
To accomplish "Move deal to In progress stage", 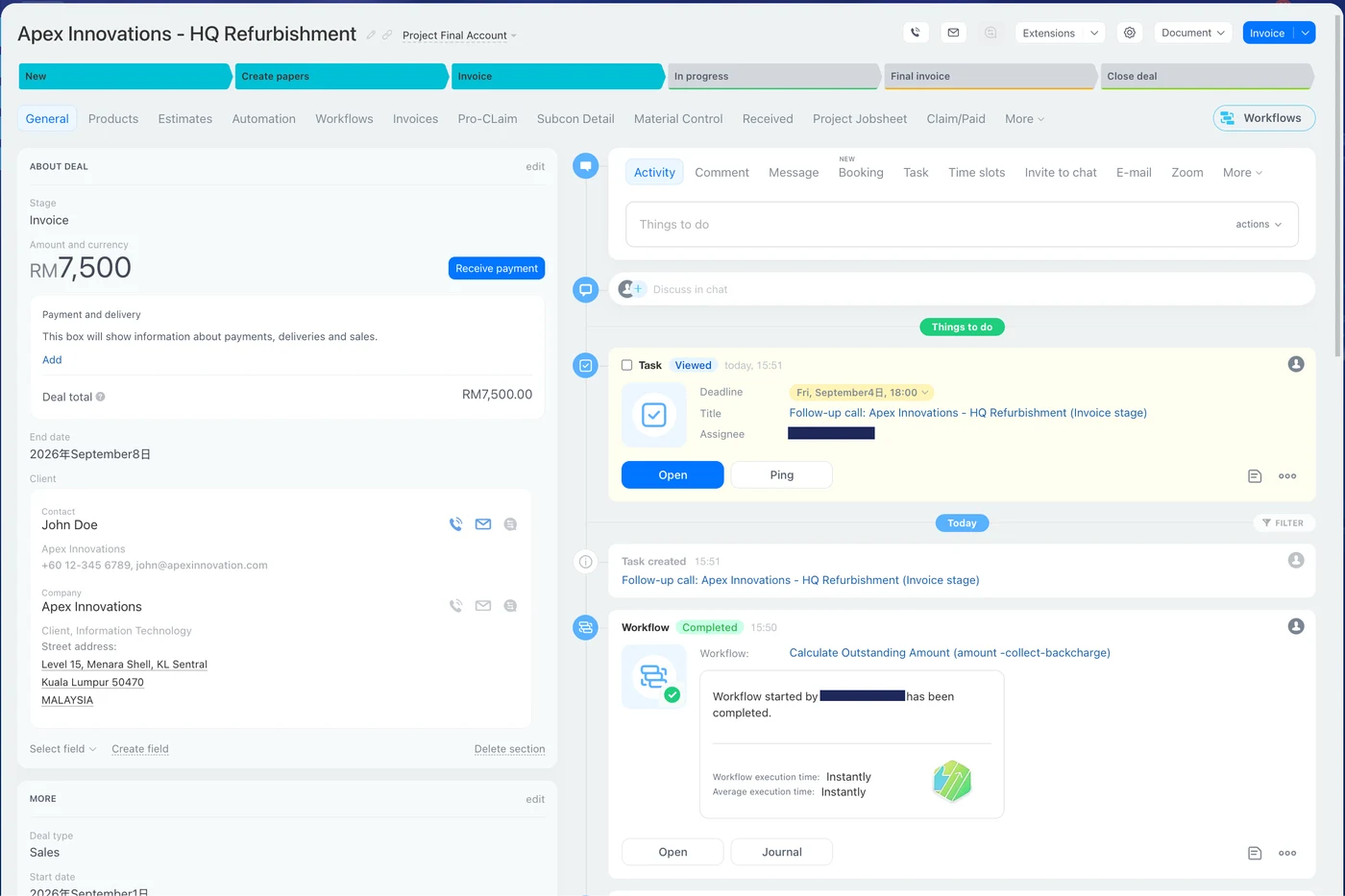I will pos(772,76).
